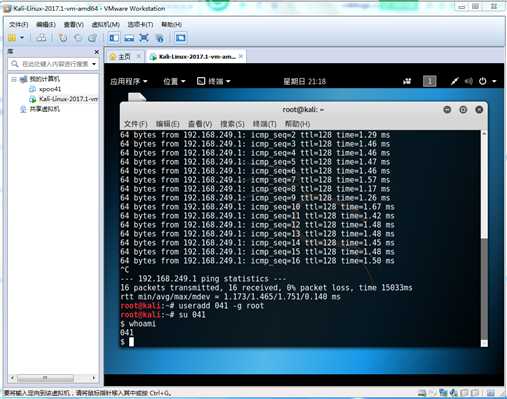
Task: Select Kali-Linux-2017.1-vm in library tree
Action: (68, 99)
